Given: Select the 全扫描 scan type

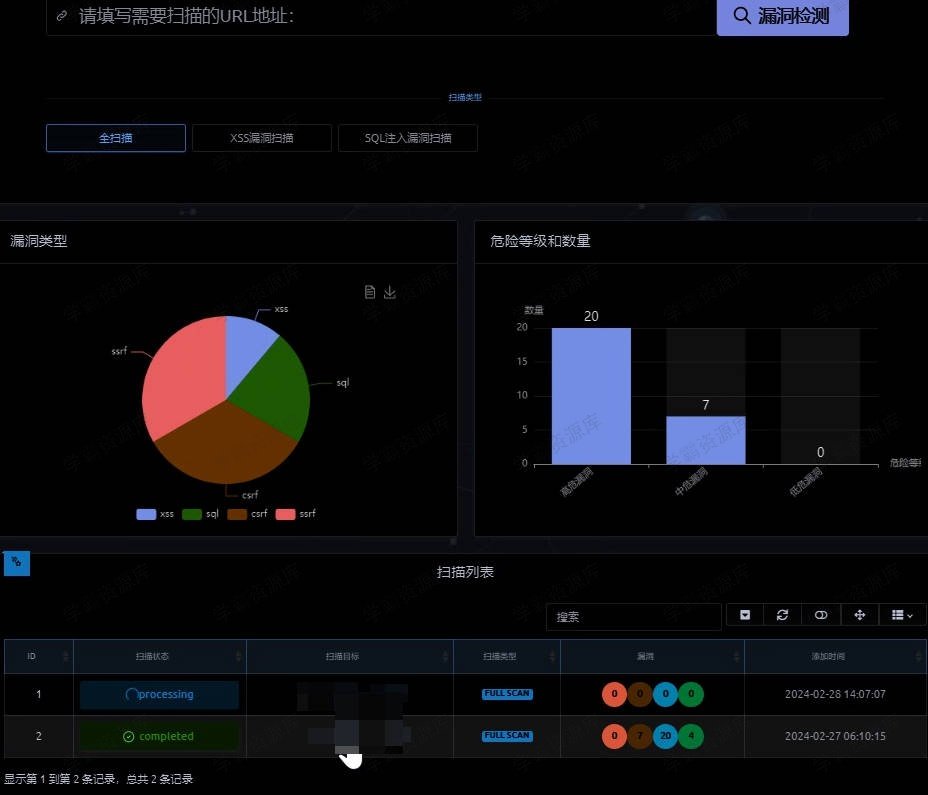Looking at the screenshot, I should click(x=116, y=138).
